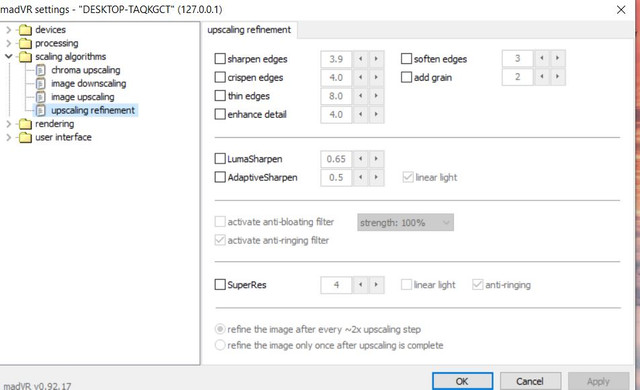
Task: Select chroma upscaling in the tree
Action: [86, 70]
